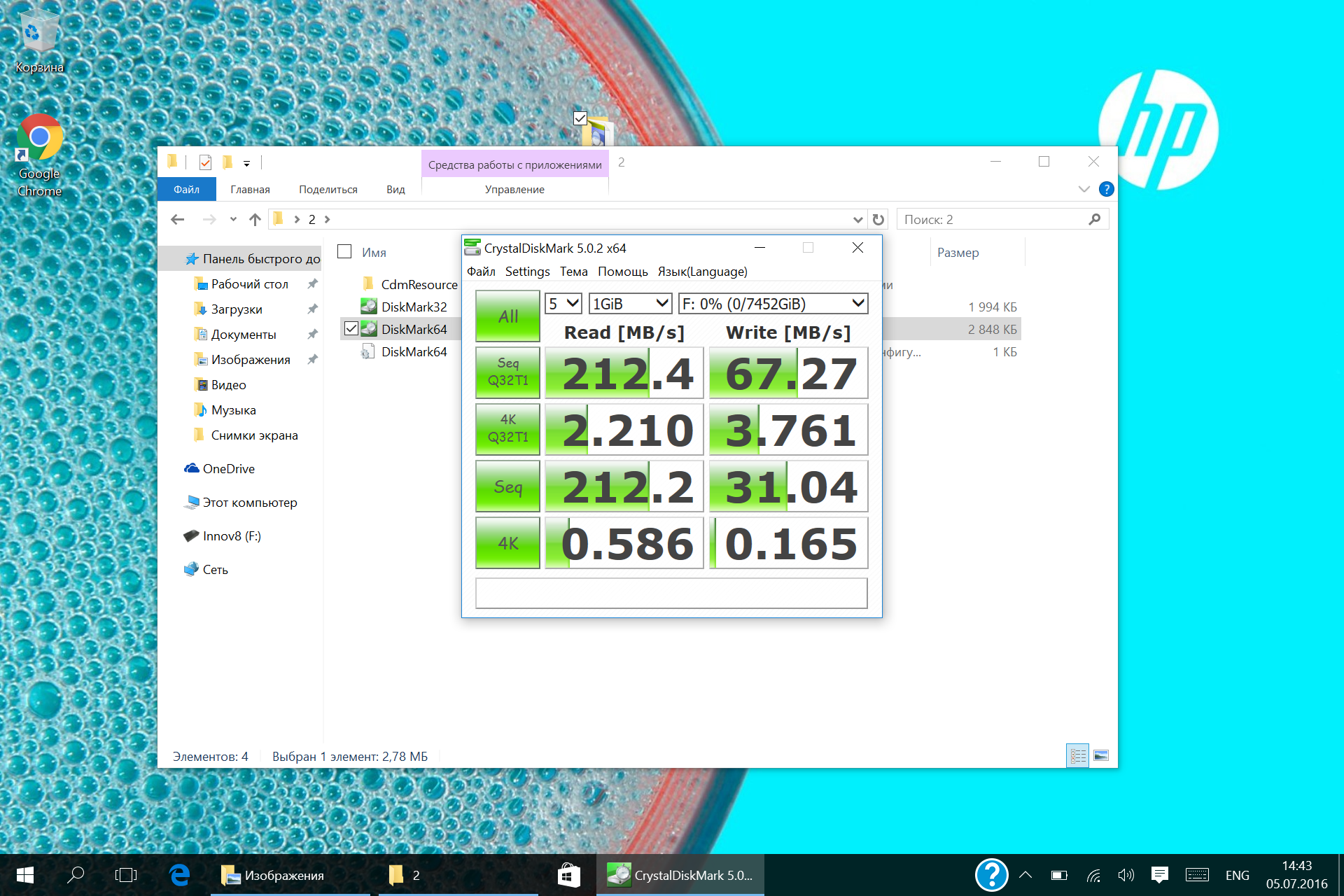The height and width of the screenshot is (896, 1344).
Task: Click the search magnifier in Explorer search box
Action: tap(1095, 220)
